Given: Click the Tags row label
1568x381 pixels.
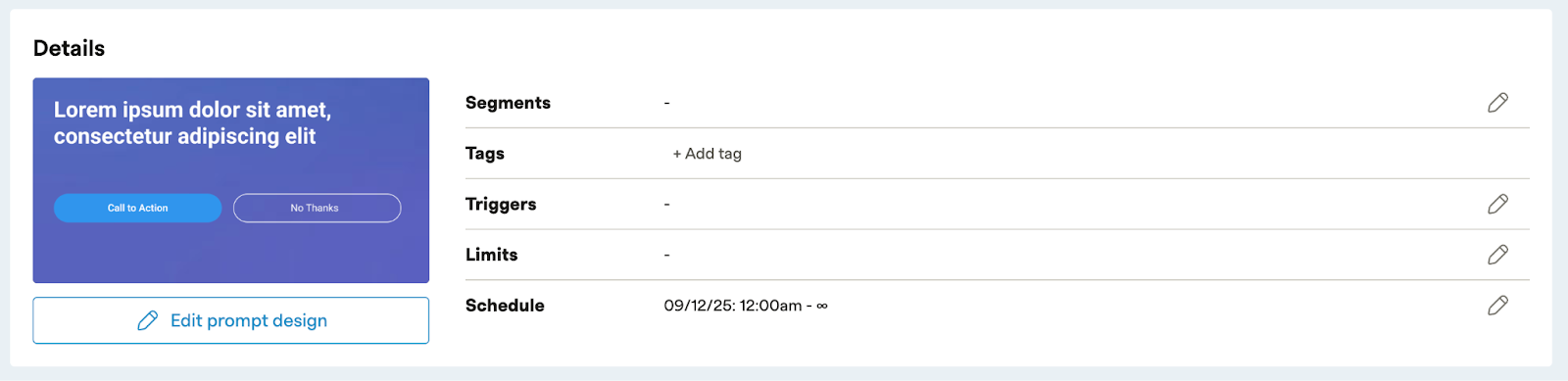Looking at the screenshot, I should click(x=484, y=154).
